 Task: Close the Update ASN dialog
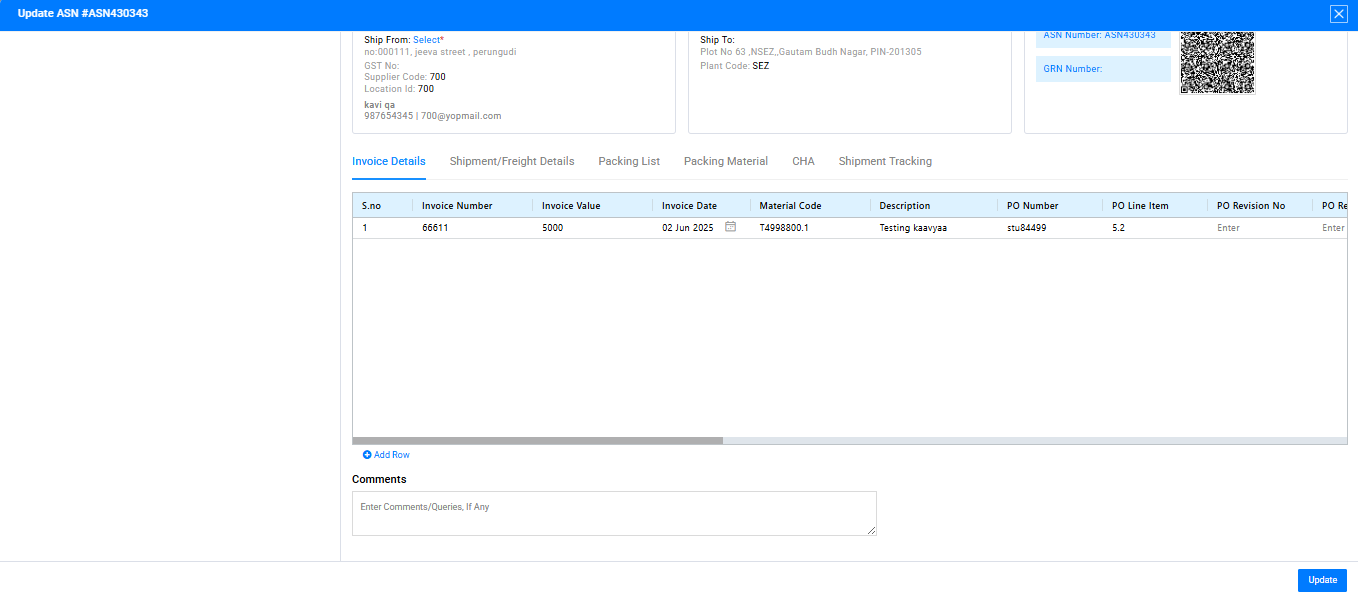(x=1338, y=14)
